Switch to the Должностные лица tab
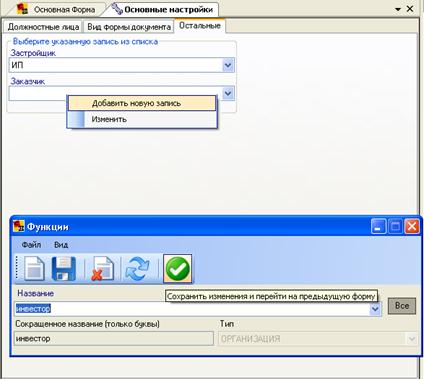This screenshot has height=379, width=424. point(43,27)
